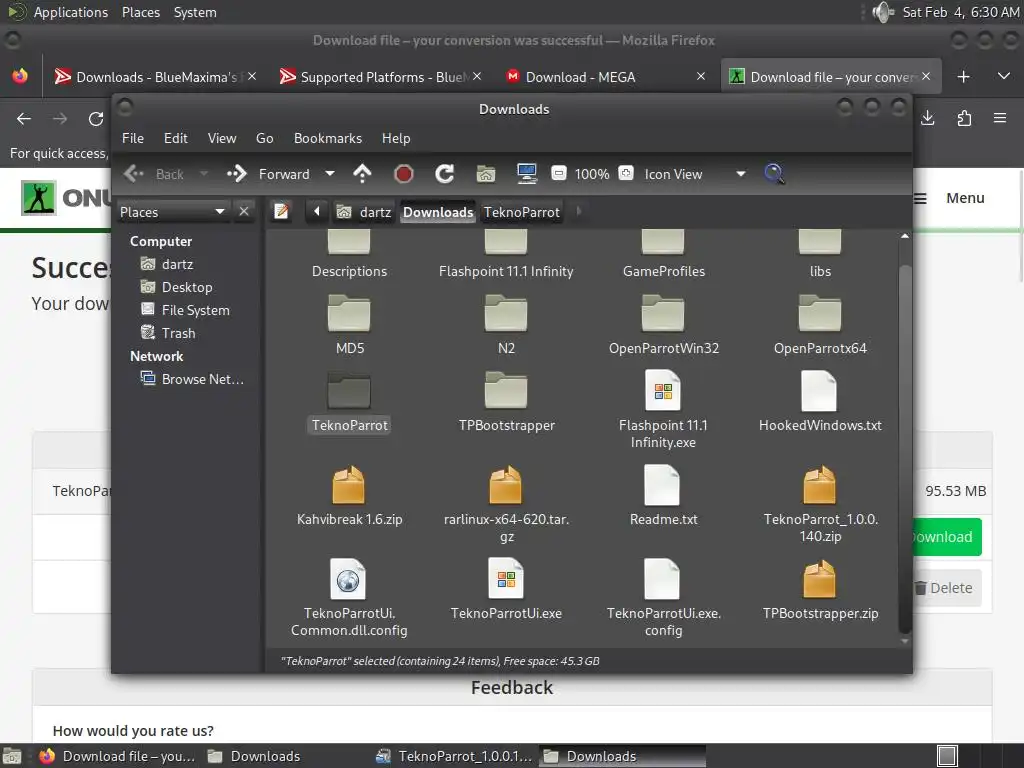
Task: Open the Icon View mode dropdown
Action: tap(694, 174)
